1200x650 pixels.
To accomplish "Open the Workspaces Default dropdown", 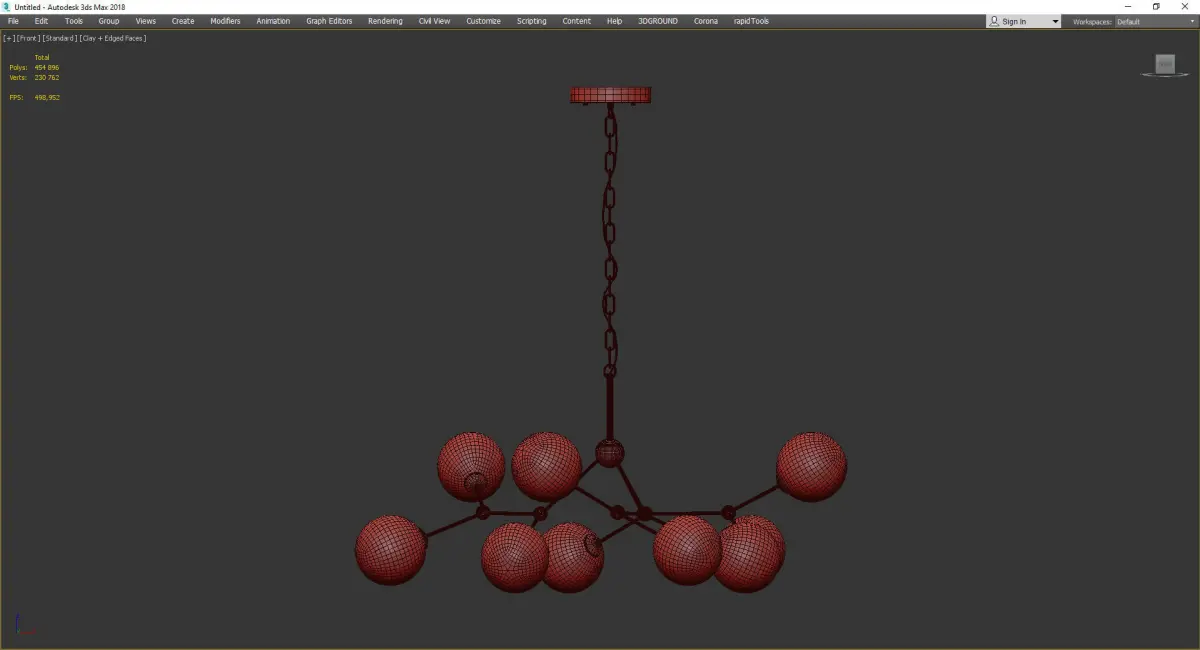I will 1155,21.
